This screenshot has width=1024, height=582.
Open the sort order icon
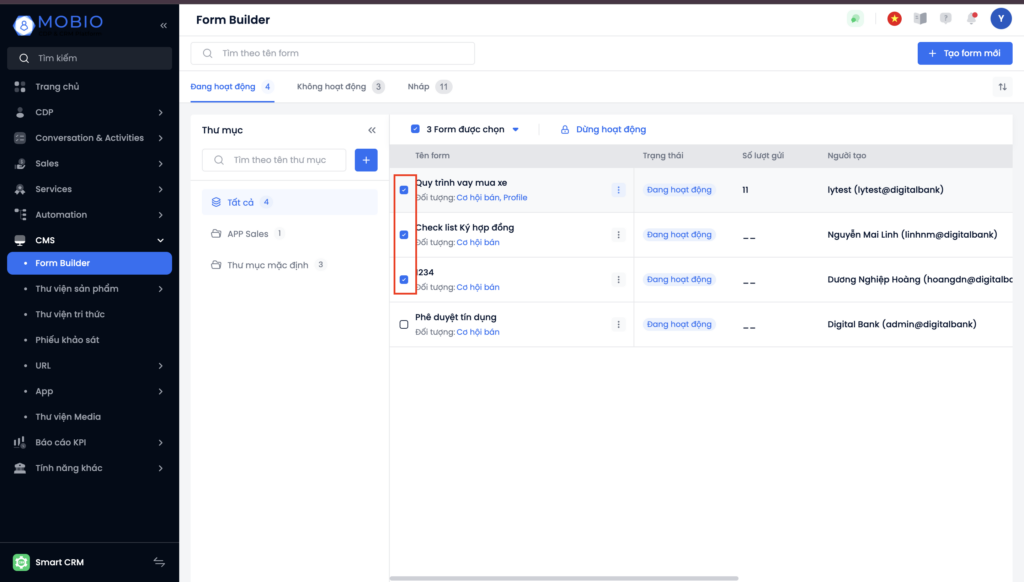(x=1002, y=87)
